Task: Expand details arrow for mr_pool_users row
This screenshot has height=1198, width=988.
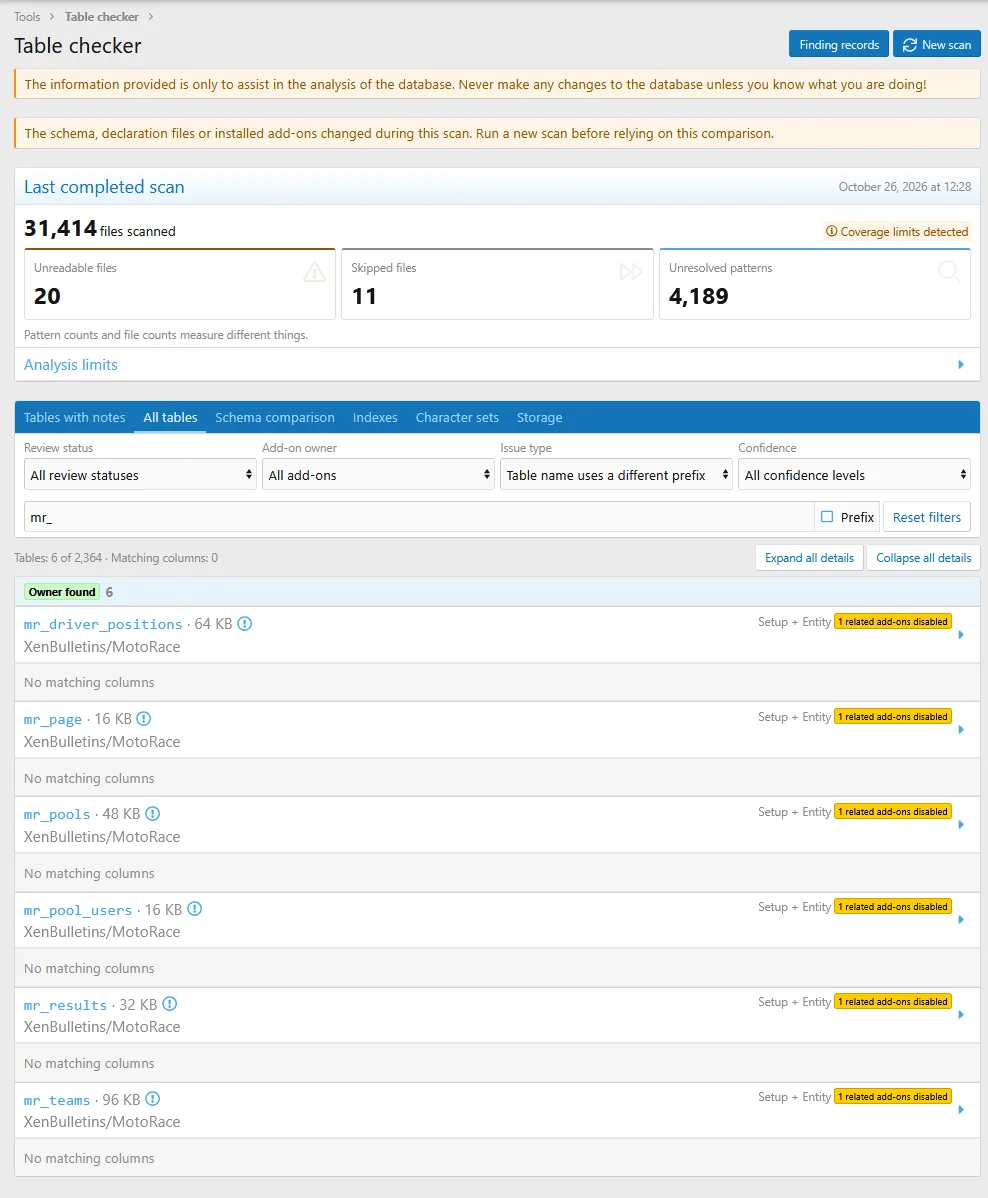Action: tap(961, 920)
